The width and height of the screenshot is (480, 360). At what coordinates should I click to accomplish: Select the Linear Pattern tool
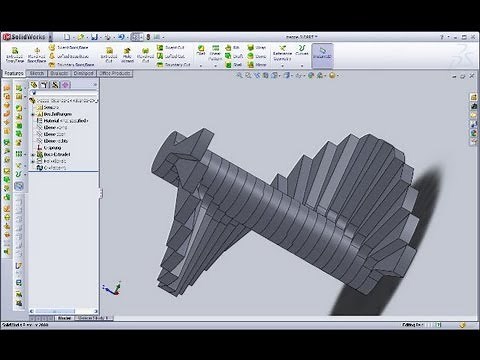tap(215, 53)
